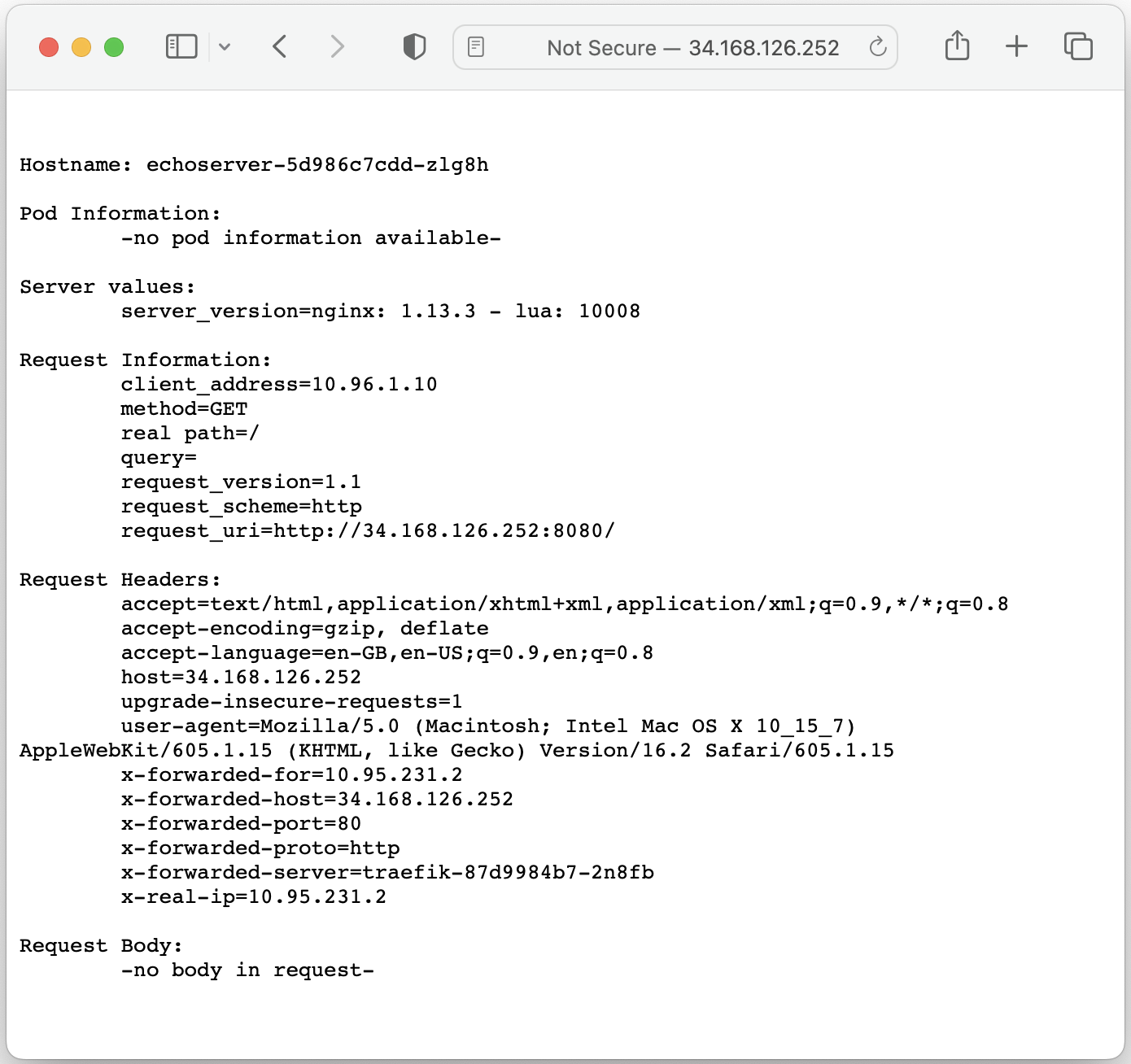This screenshot has height=1064, width=1131.
Task: Reload the 34.168.126.252 page
Action: coord(877,47)
